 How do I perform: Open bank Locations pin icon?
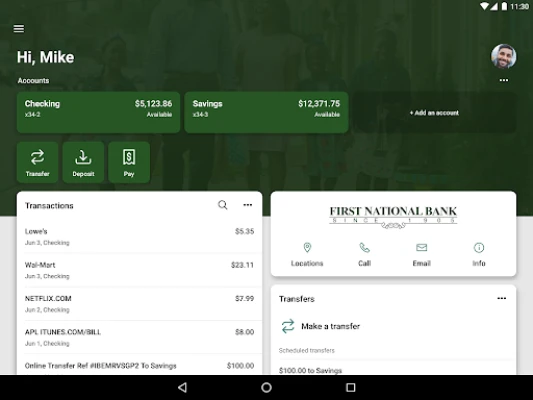pyautogui.click(x=307, y=247)
